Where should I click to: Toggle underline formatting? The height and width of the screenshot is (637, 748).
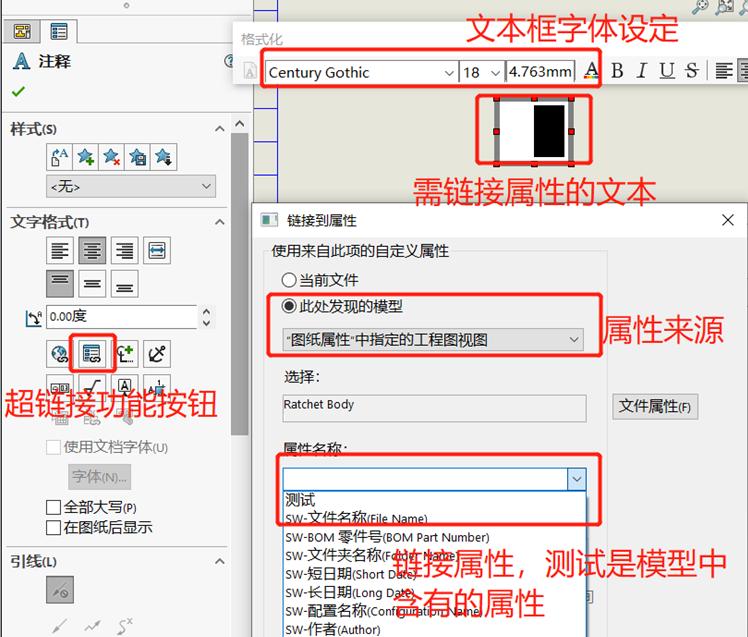tap(667, 71)
